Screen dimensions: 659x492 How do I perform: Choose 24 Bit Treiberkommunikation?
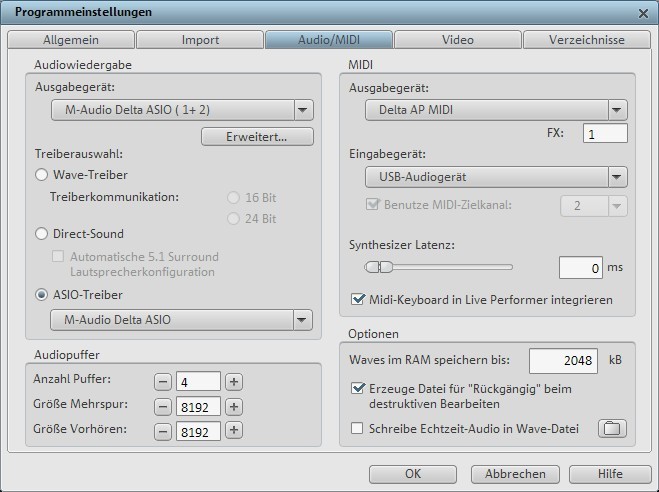click(x=233, y=218)
